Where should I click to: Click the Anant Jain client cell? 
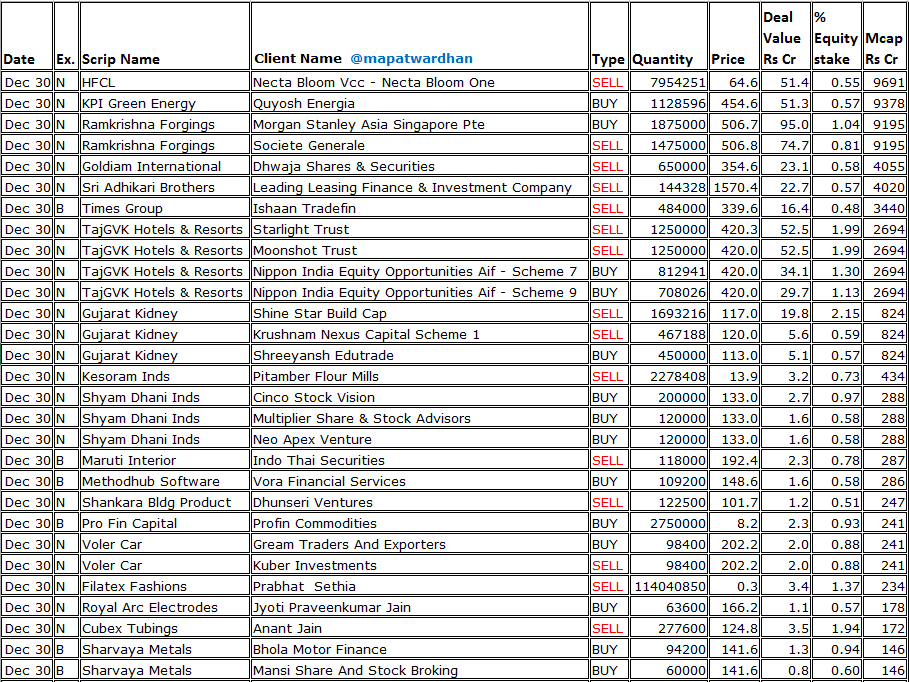pyautogui.click(x=420, y=628)
